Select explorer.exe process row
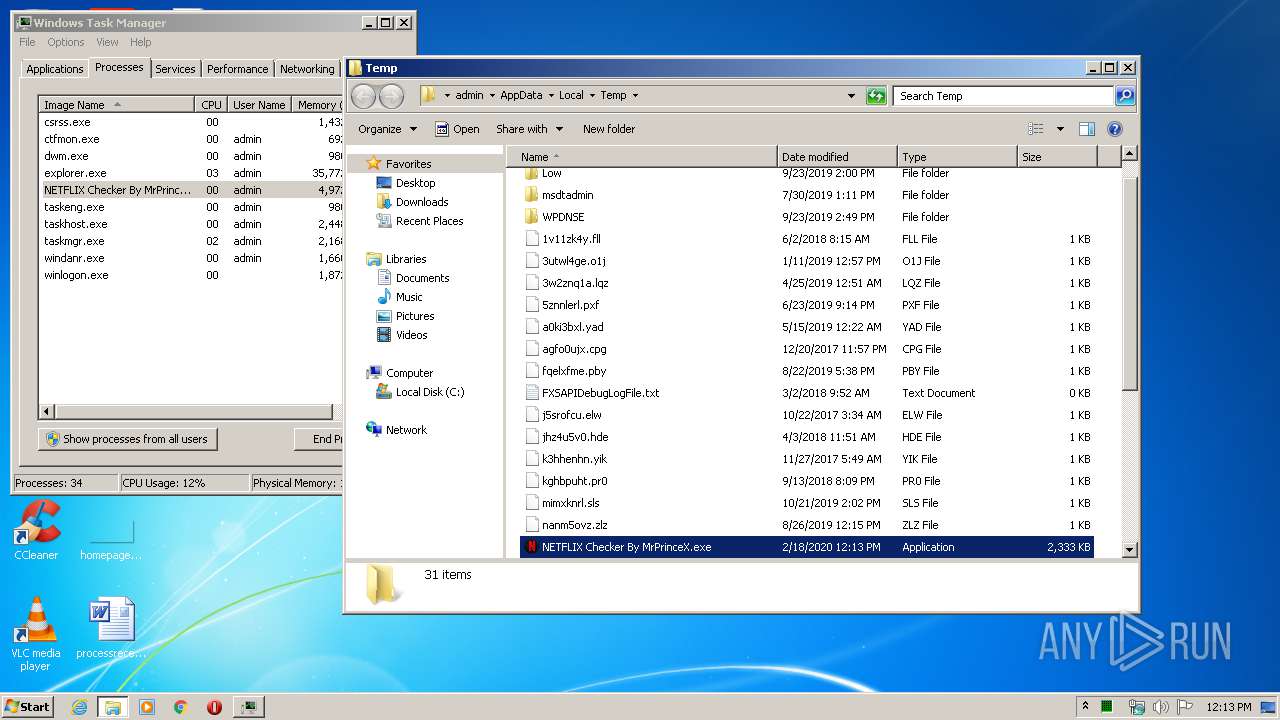The width and height of the screenshot is (1280, 720). tap(190, 173)
